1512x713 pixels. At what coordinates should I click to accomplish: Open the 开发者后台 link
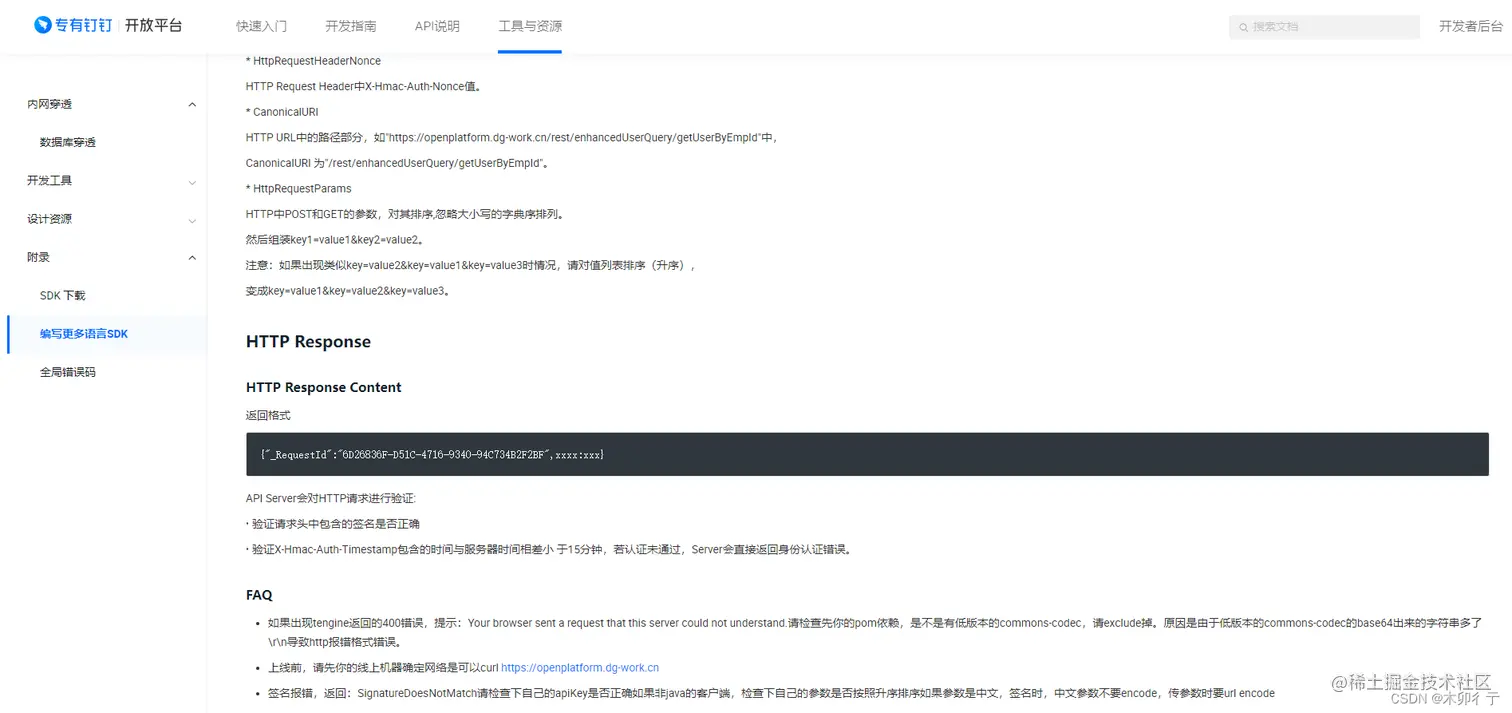coord(1470,26)
